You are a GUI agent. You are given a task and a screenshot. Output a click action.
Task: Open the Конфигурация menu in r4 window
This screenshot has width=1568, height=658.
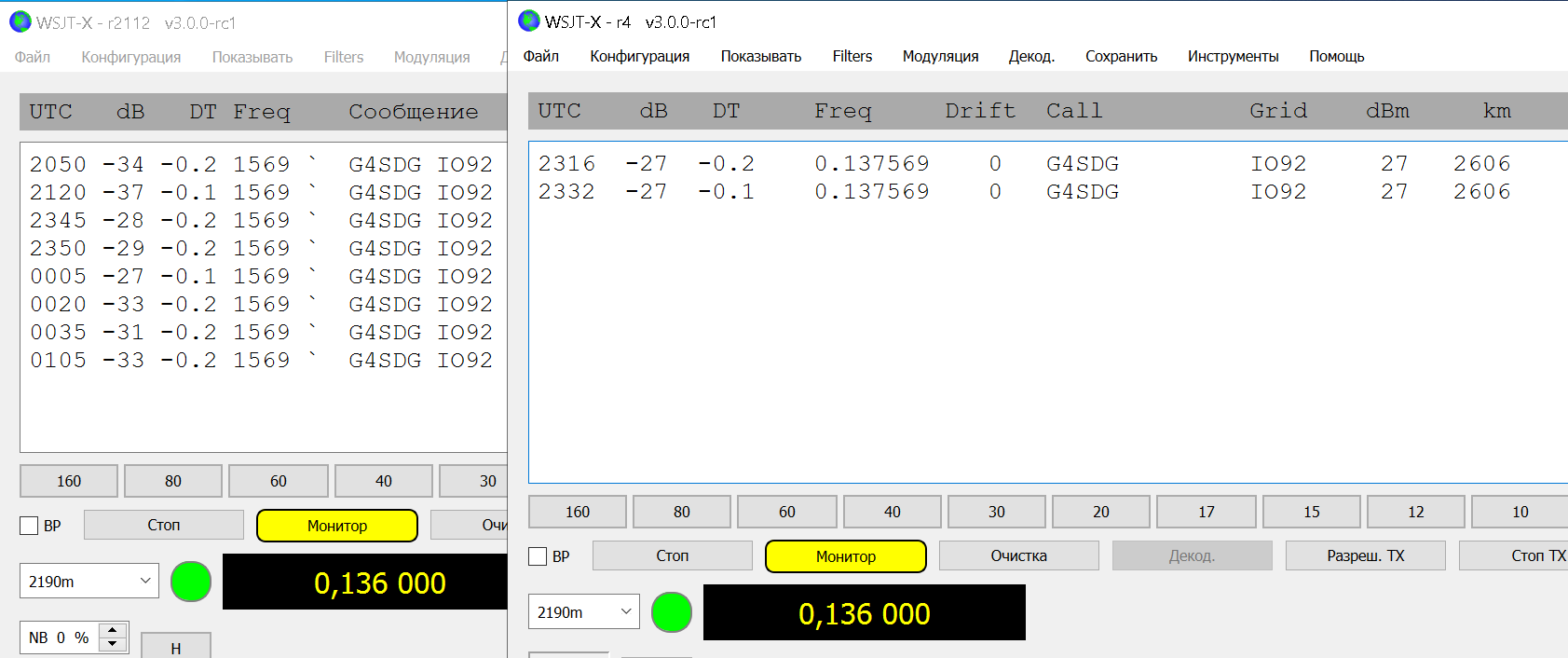[x=639, y=56]
